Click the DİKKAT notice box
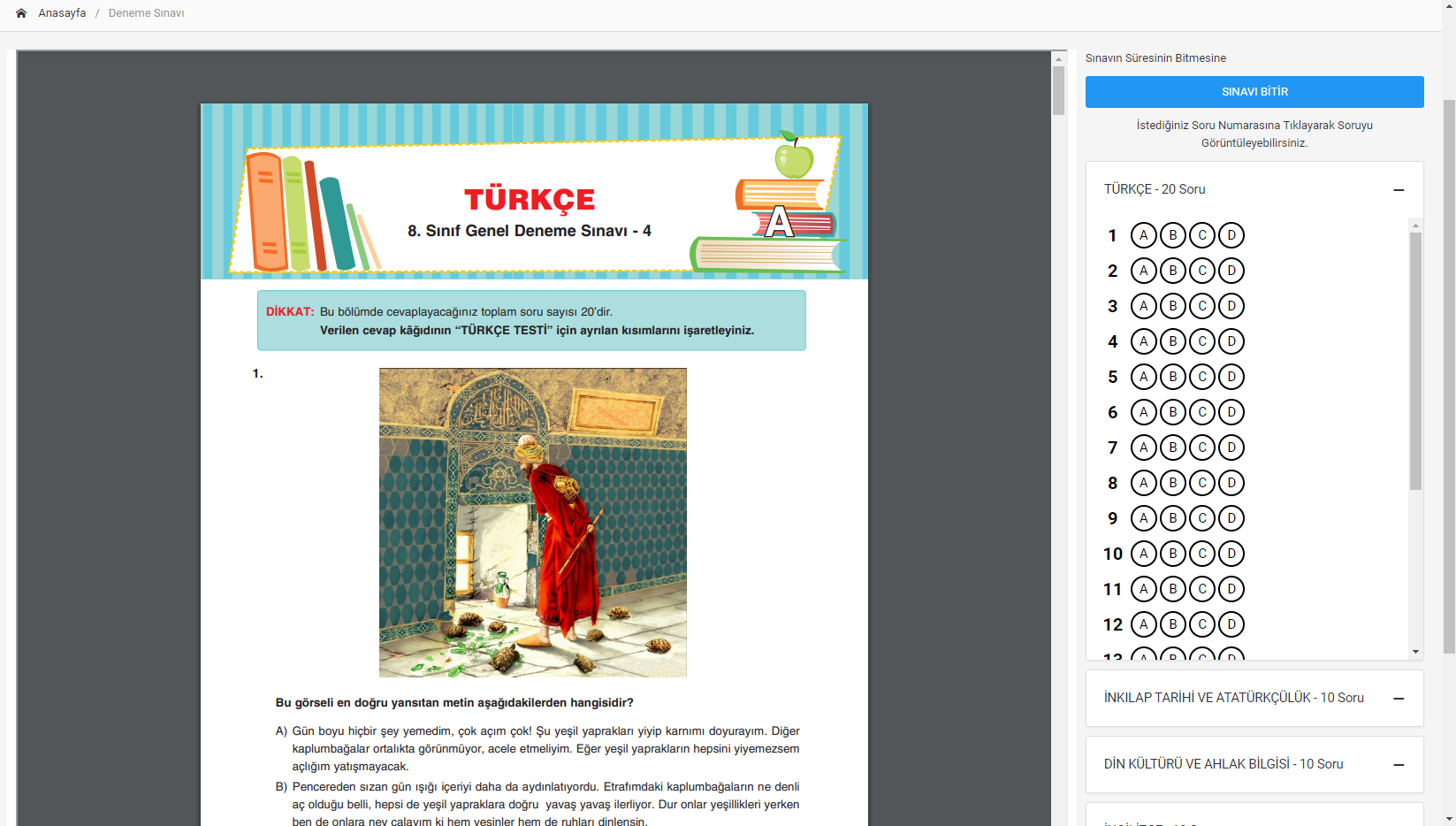This screenshot has height=826, width=1456. point(531,320)
